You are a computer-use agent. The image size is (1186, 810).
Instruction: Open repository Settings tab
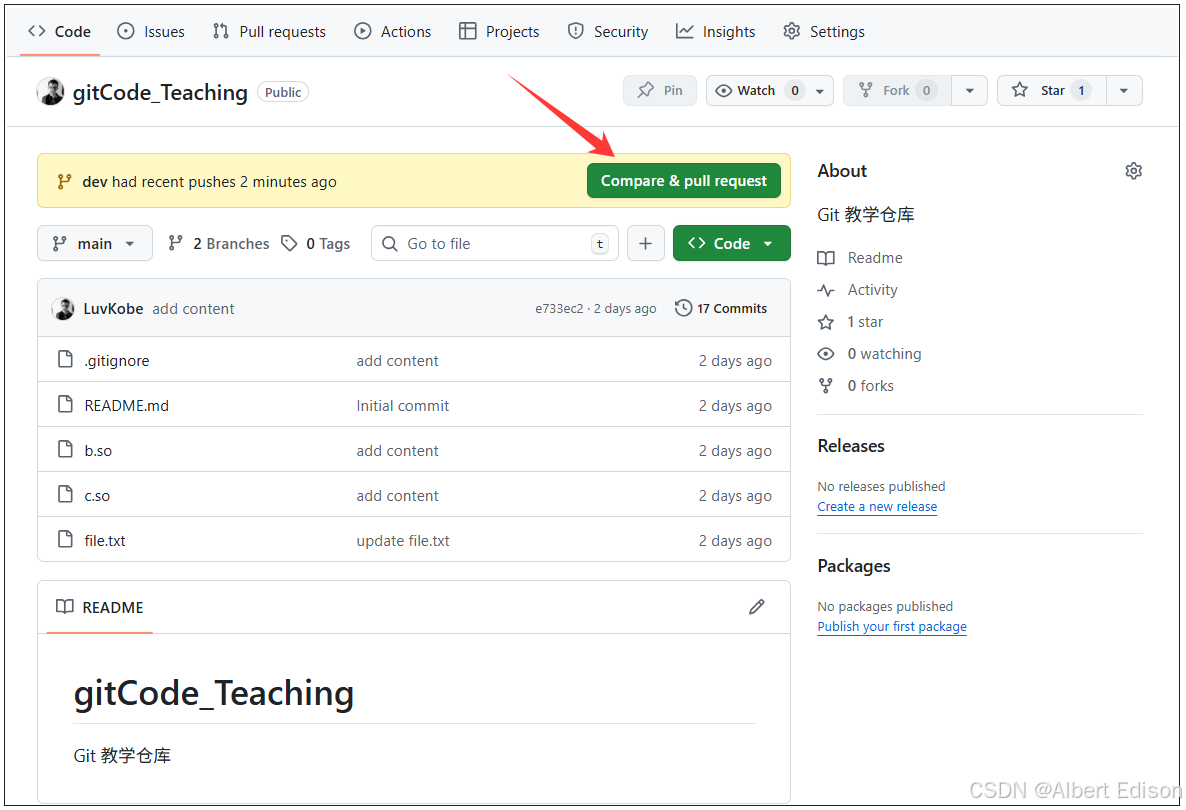(x=824, y=32)
